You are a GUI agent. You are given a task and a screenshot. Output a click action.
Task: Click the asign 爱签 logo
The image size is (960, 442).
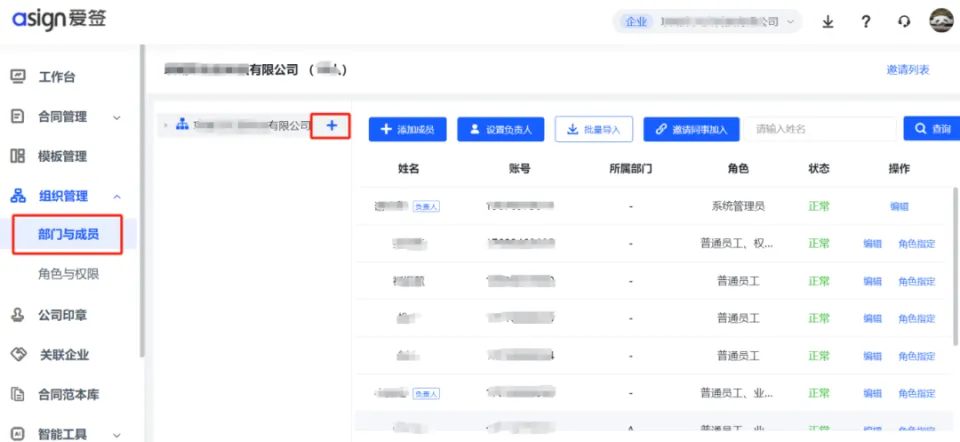pyautogui.click(x=58, y=19)
